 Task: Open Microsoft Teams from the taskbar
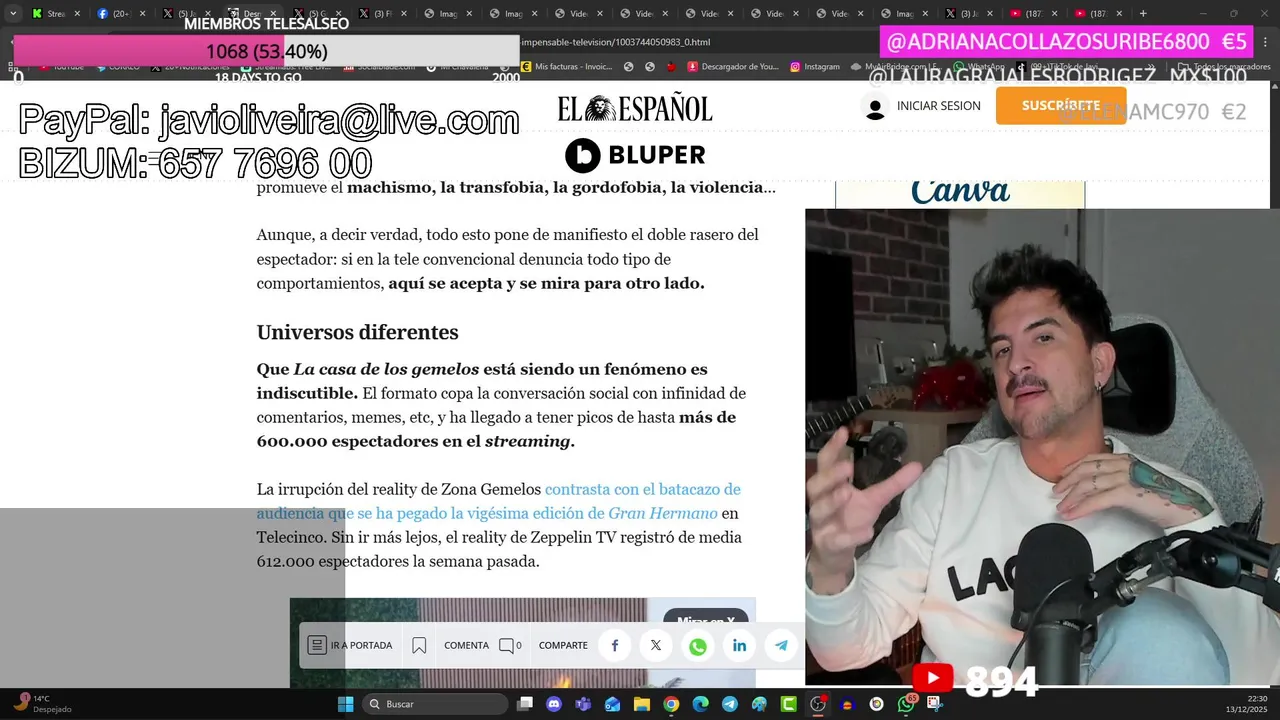[x=583, y=704]
